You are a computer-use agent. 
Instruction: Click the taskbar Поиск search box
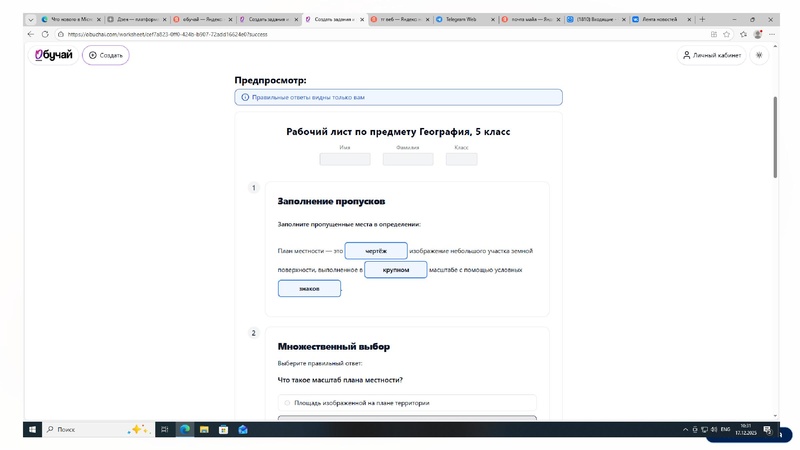(x=97, y=430)
